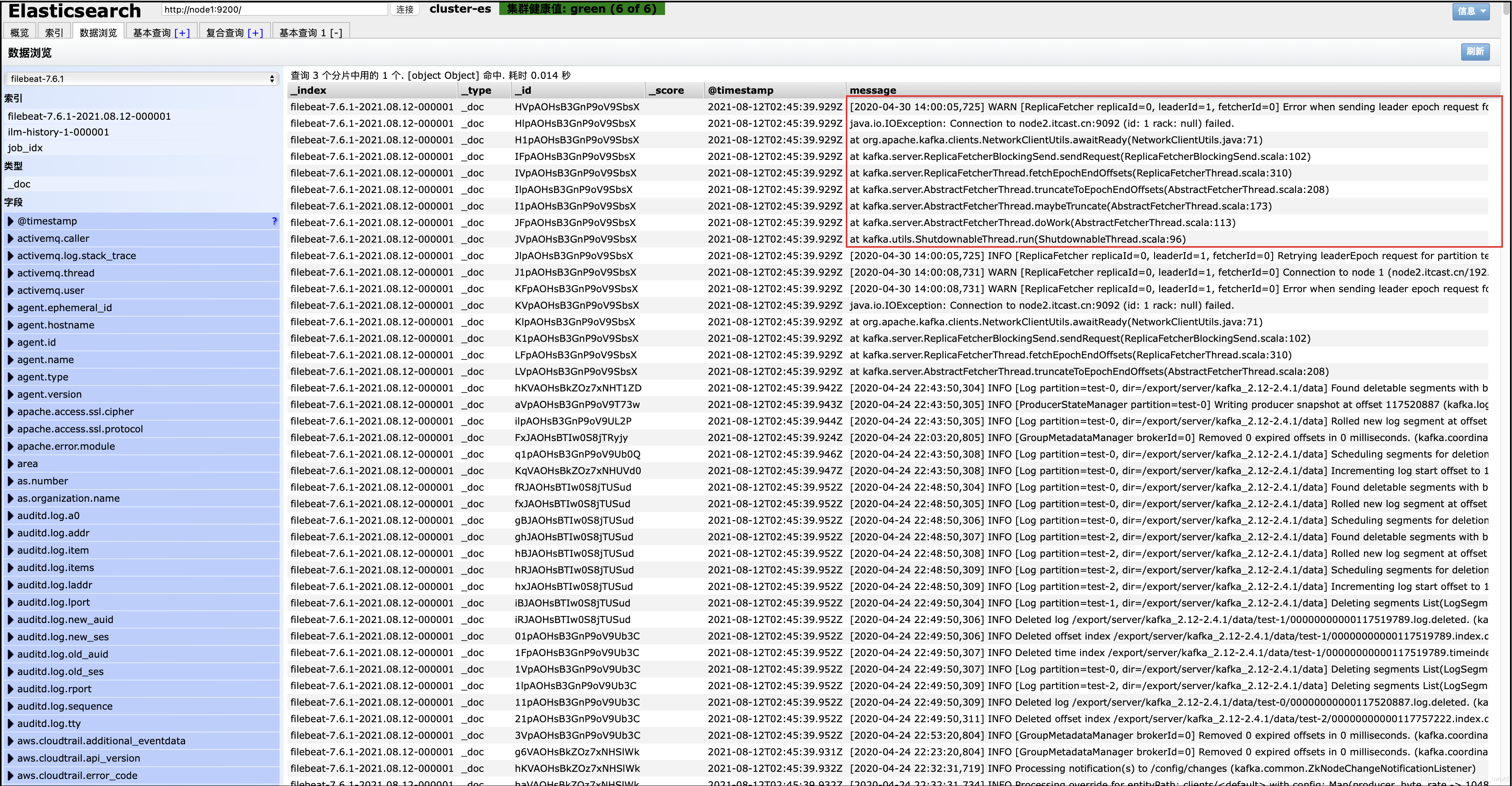
Task: Expand the auditd.log.sequence field
Action: pyautogui.click(x=141, y=706)
